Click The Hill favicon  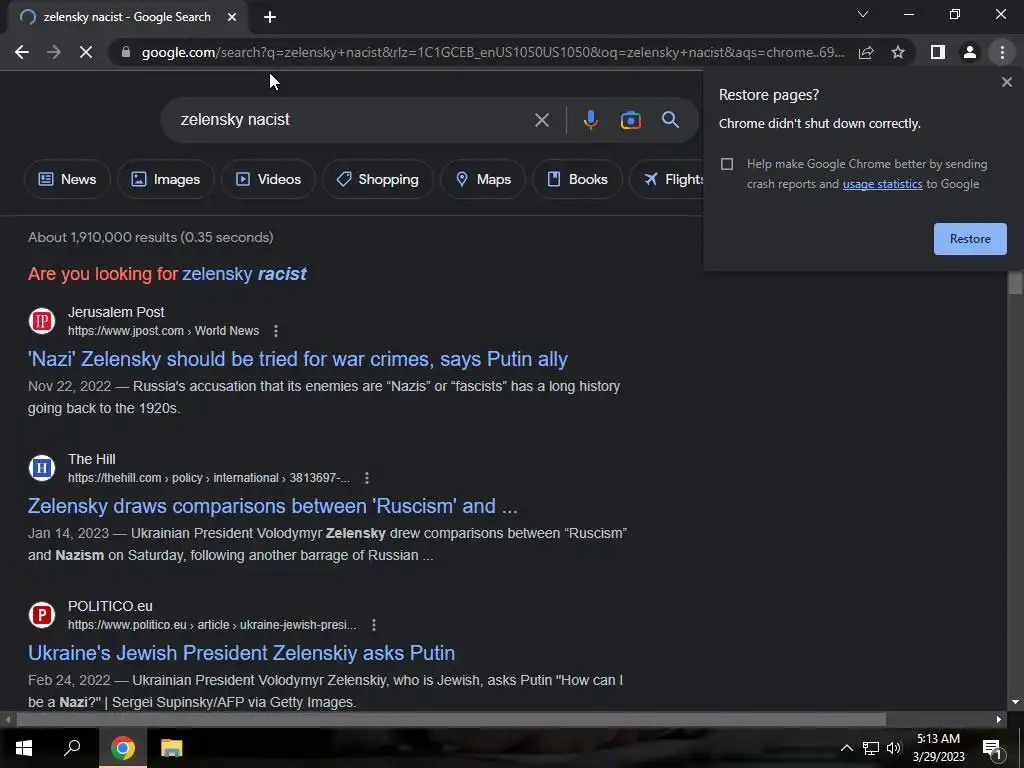42,468
